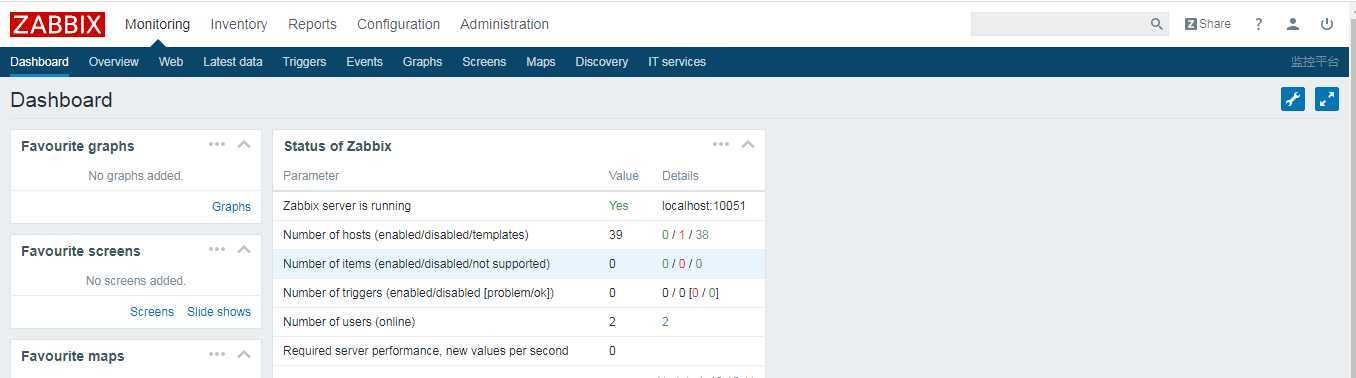This screenshot has width=1356, height=378.
Task: Open help question mark icon
Action: (1259, 24)
